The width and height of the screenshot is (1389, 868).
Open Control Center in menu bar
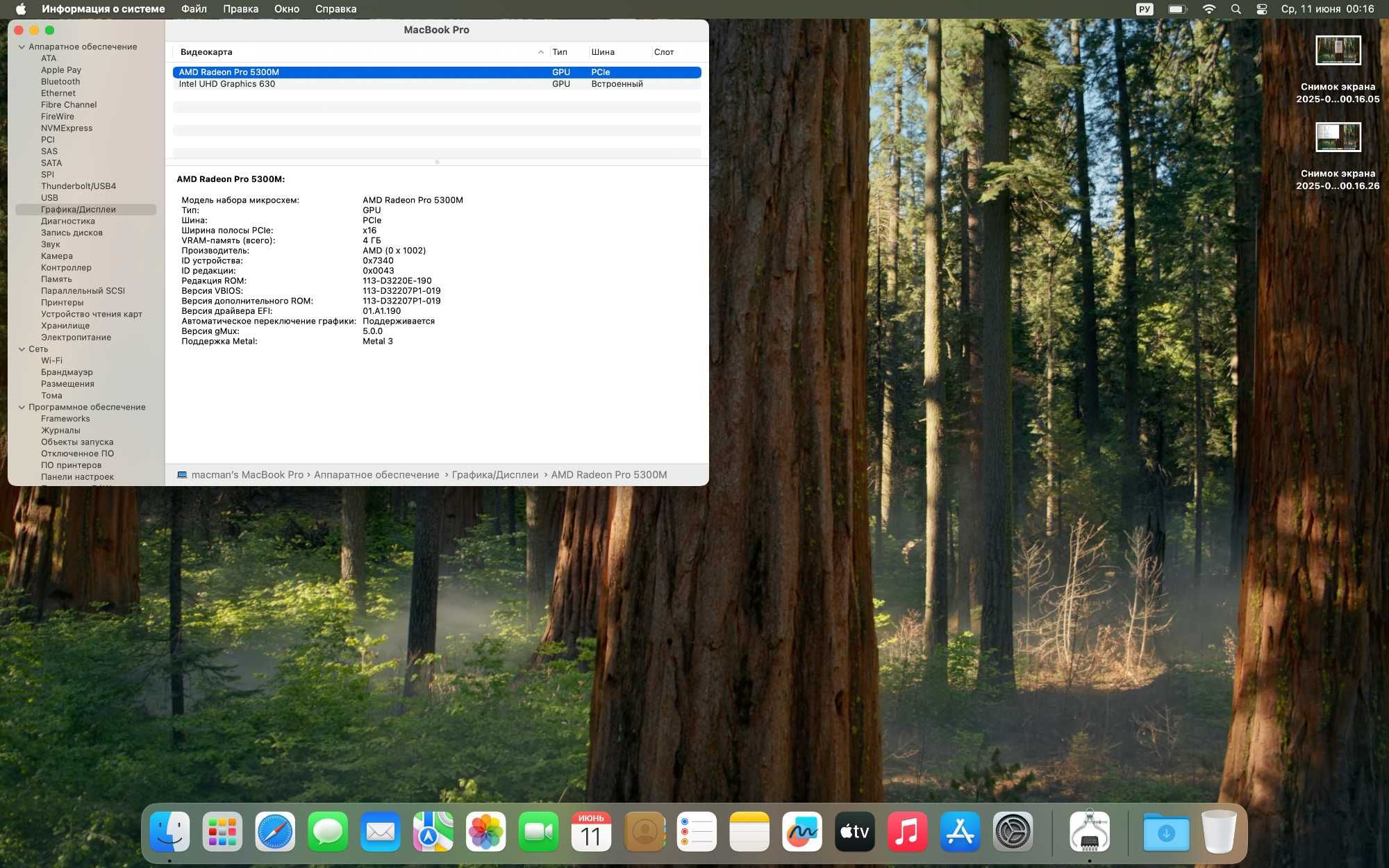point(1262,9)
